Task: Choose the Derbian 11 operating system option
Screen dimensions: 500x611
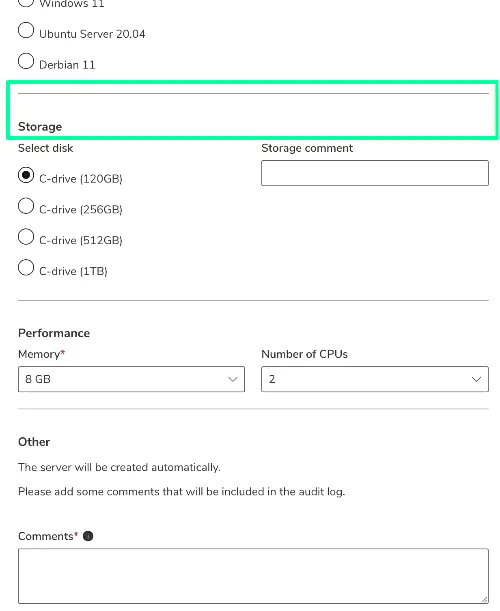Action: pyautogui.click(x=26, y=61)
